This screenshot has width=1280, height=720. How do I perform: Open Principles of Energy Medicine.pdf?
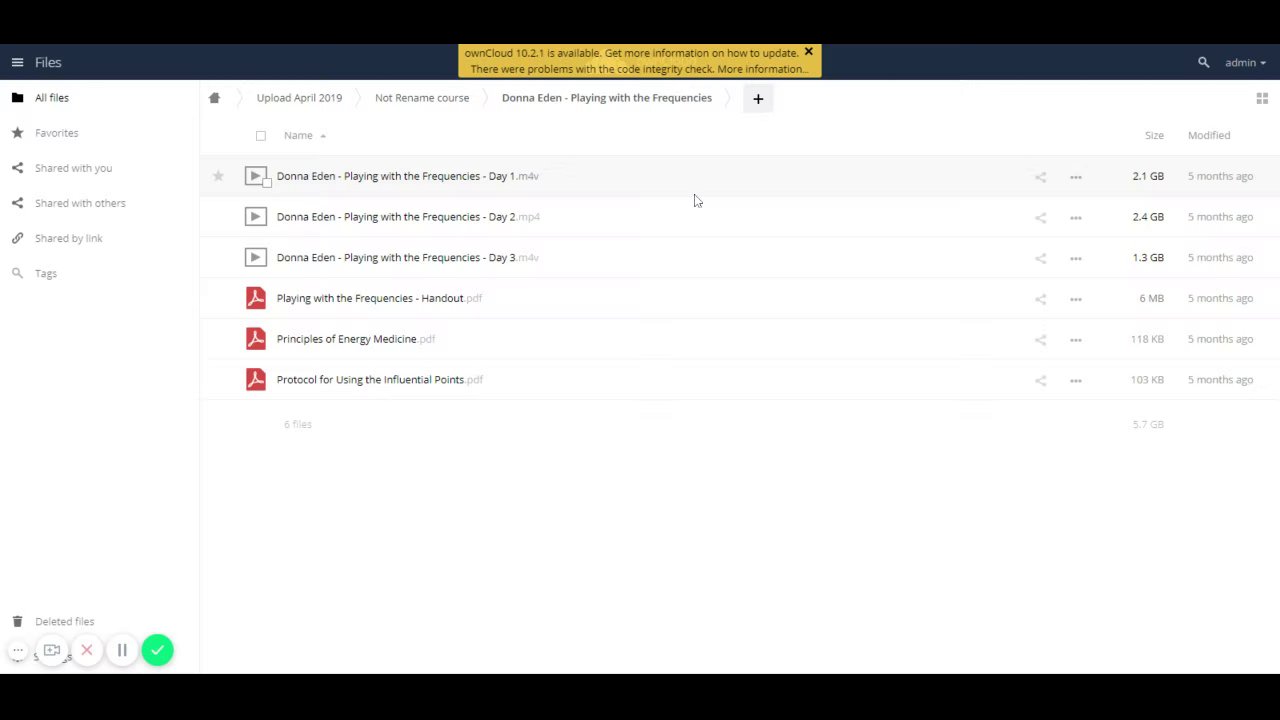tap(356, 339)
